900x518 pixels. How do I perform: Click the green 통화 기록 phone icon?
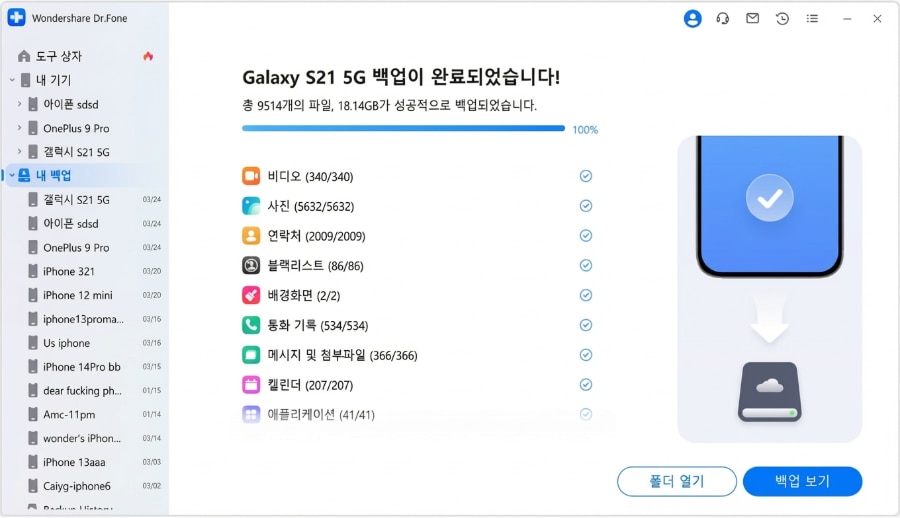[251, 325]
